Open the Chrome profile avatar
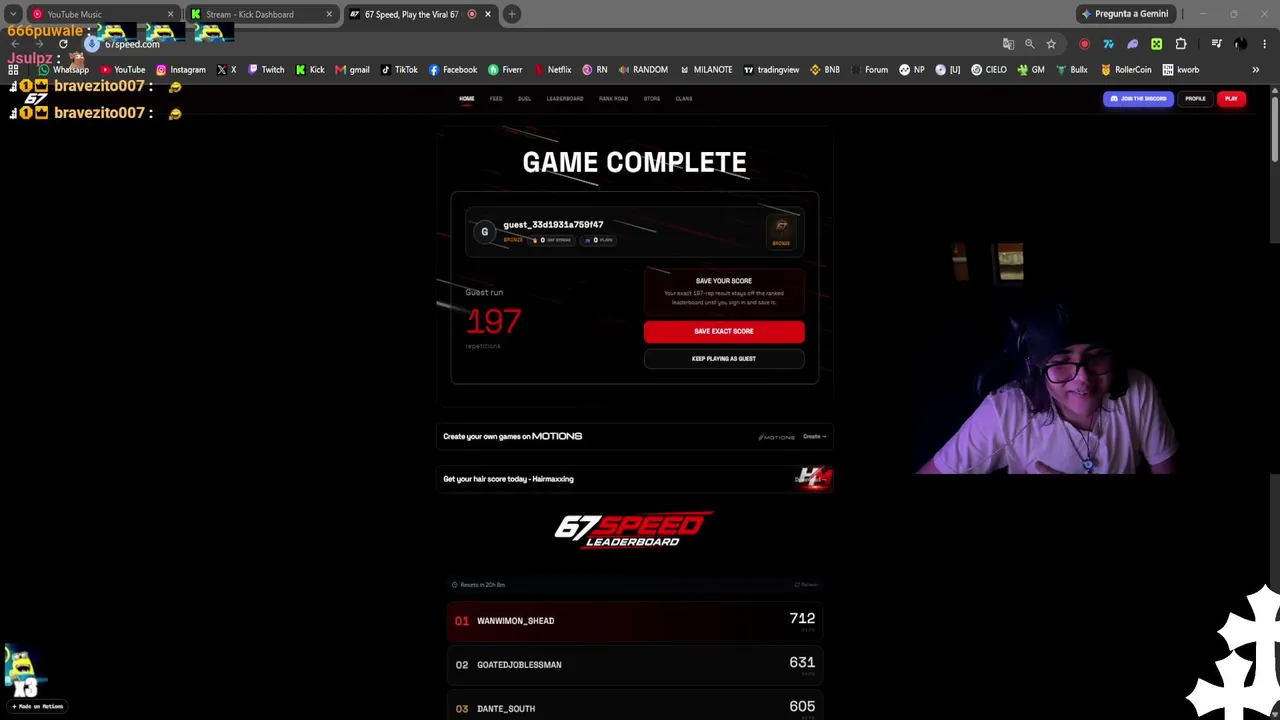 coord(1240,44)
